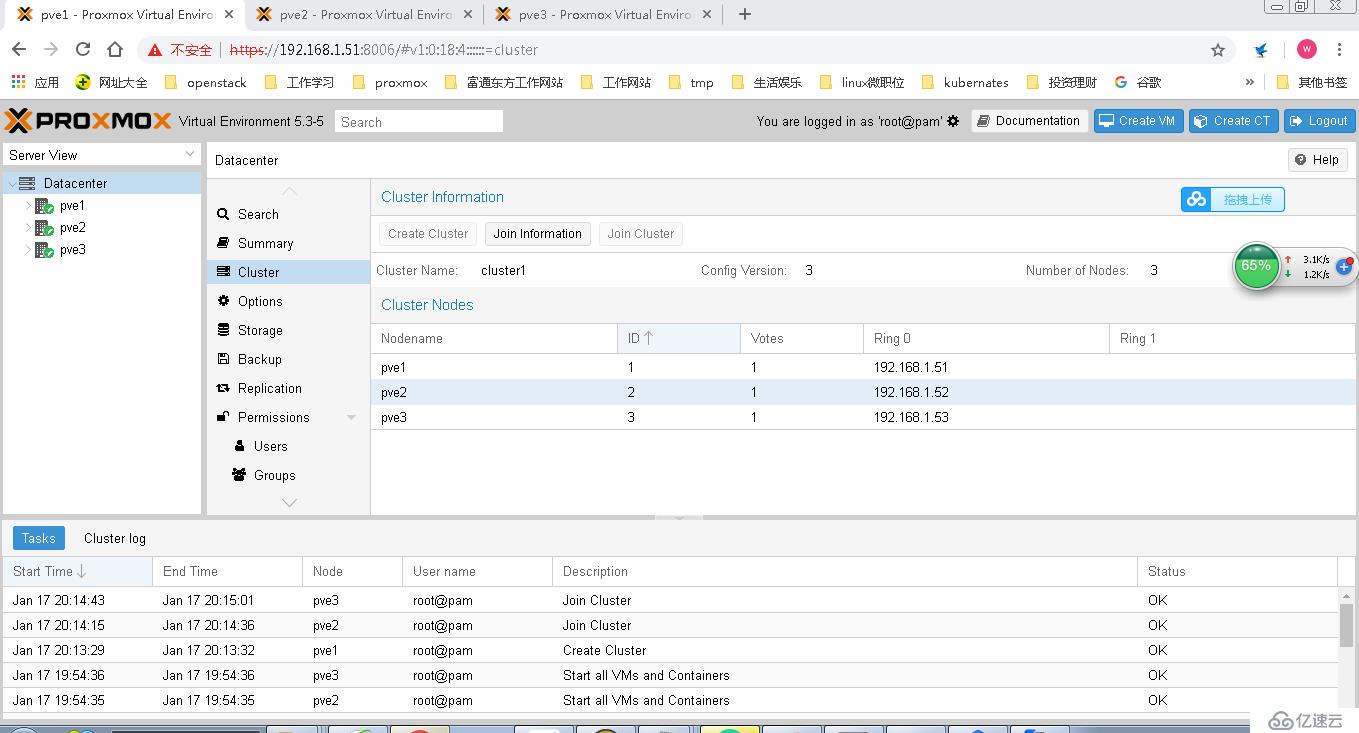Image resolution: width=1359 pixels, height=733 pixels.
Task: Click Create VM button
Action: [x=1138, y=121]
